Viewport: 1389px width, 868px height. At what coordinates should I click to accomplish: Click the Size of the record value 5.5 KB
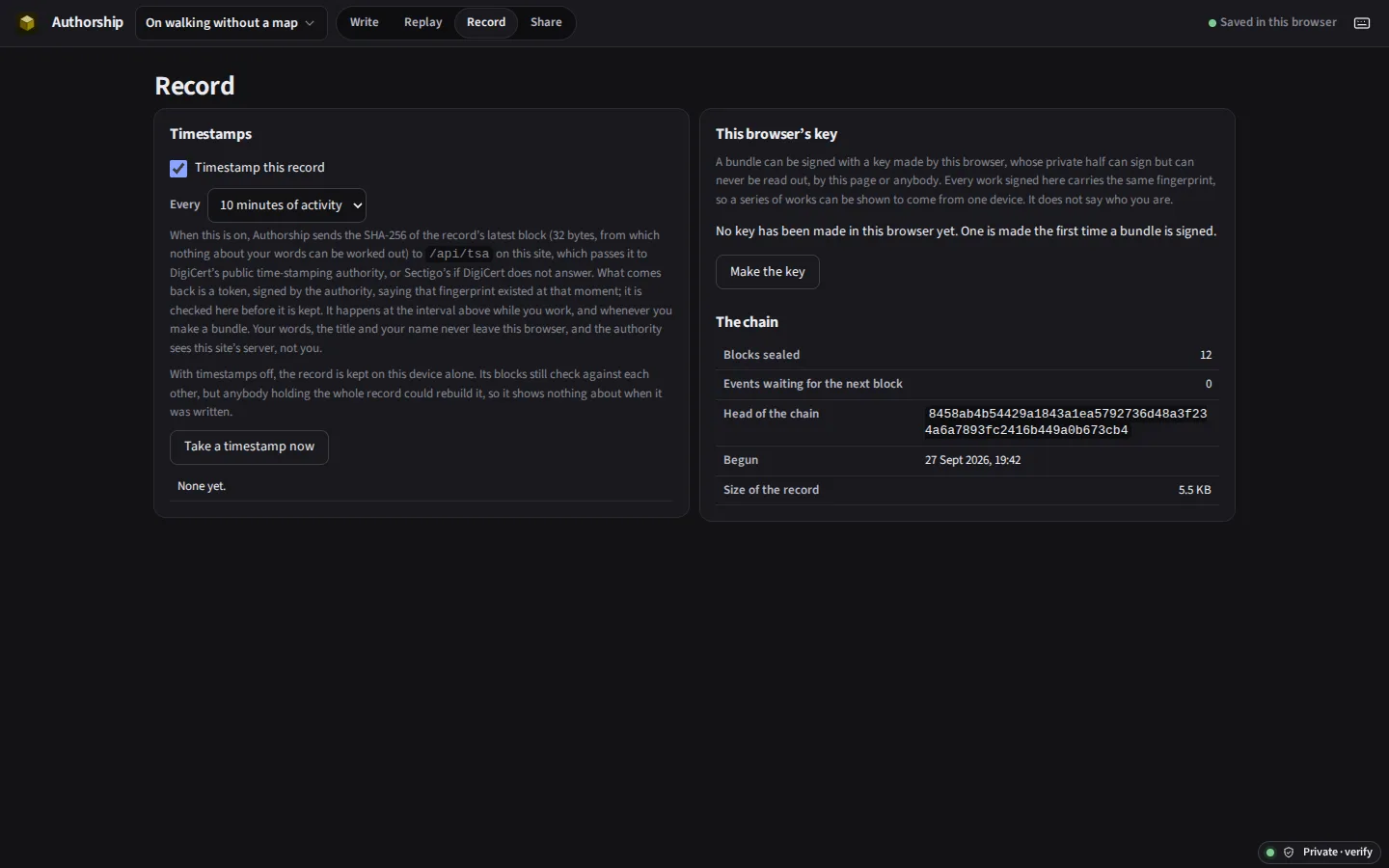1194,490
